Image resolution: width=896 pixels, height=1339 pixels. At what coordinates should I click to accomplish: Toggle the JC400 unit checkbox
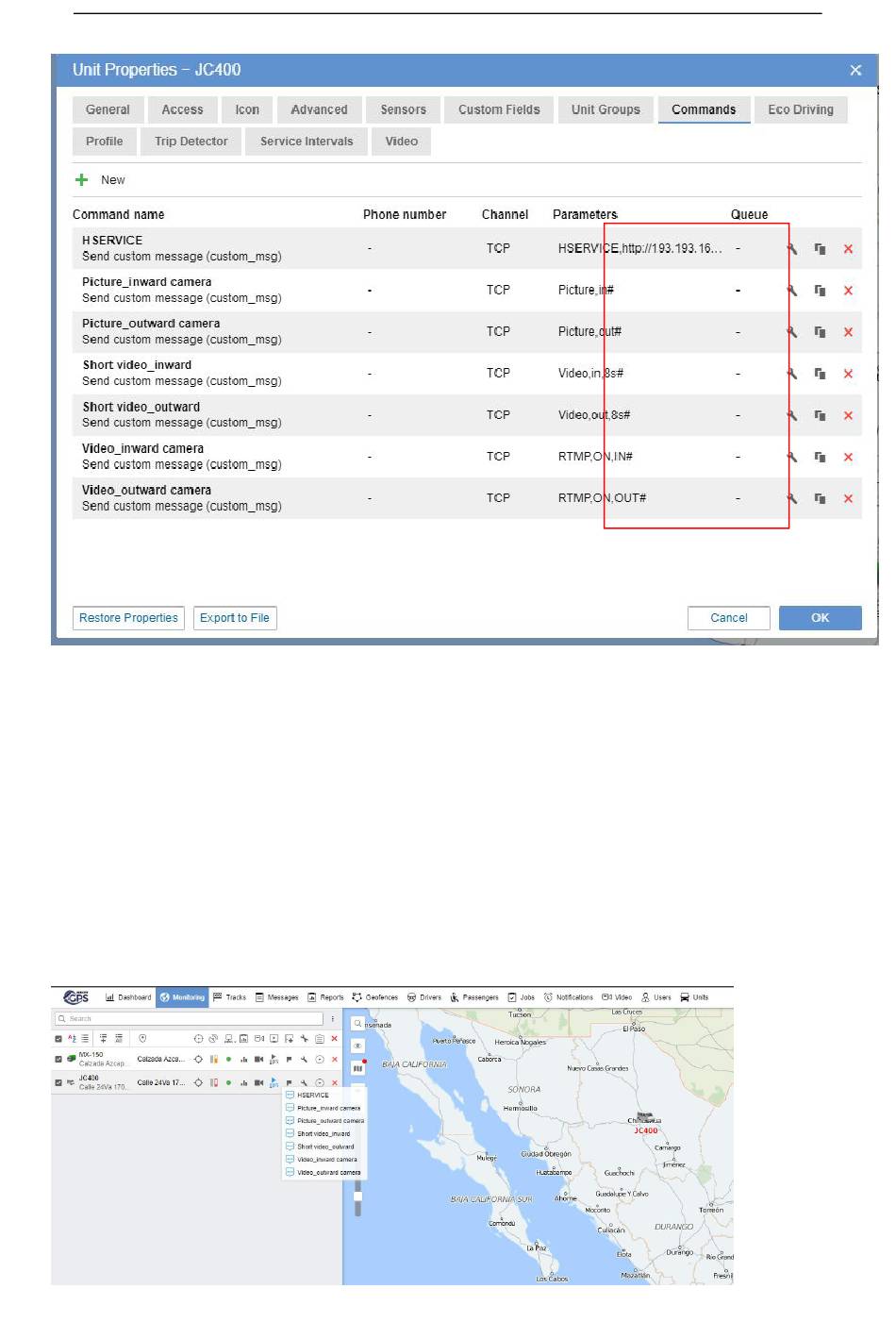click(x=58, y=1082)
